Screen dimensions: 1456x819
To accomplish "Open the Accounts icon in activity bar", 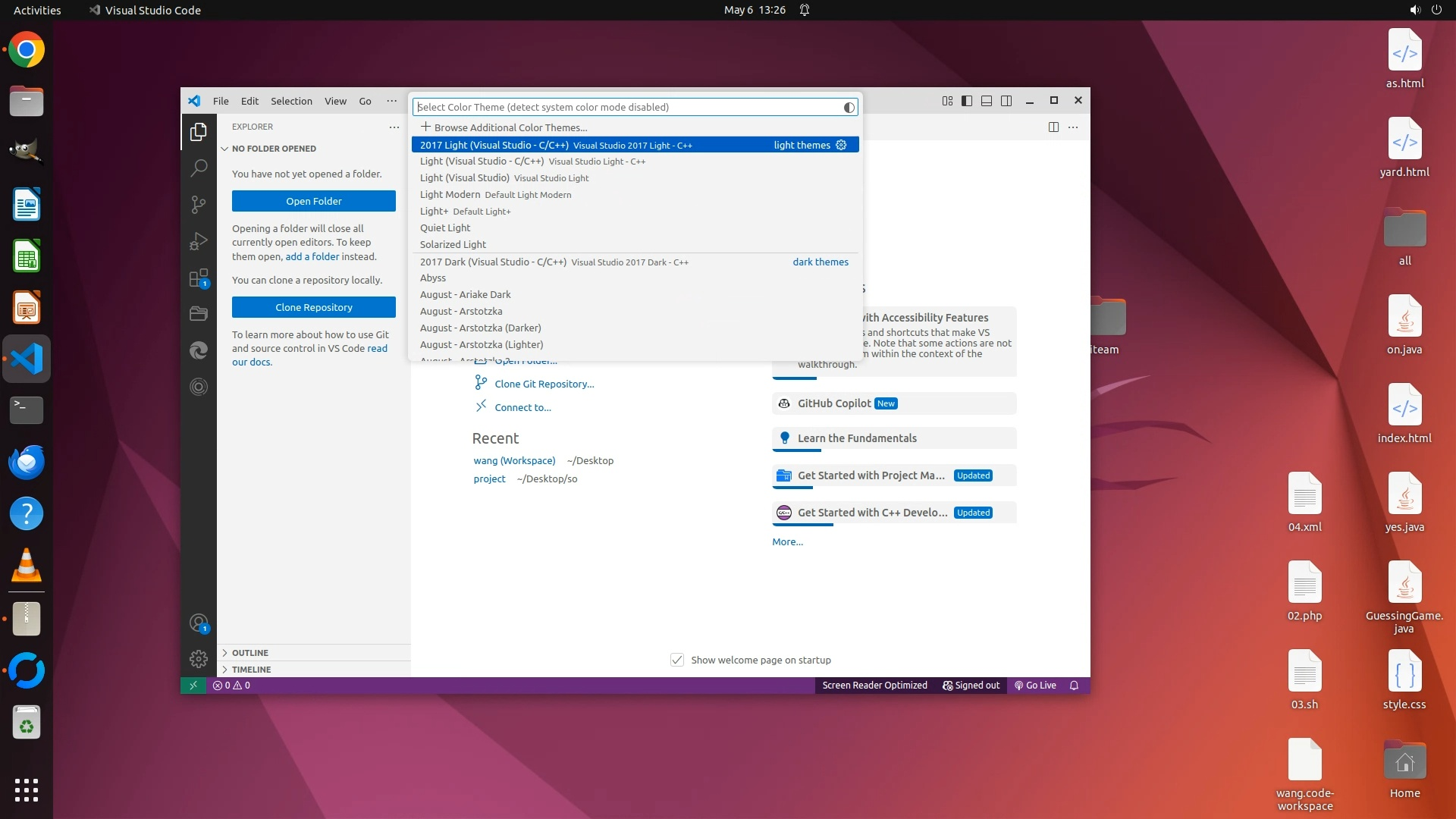I will pos(199,623).
